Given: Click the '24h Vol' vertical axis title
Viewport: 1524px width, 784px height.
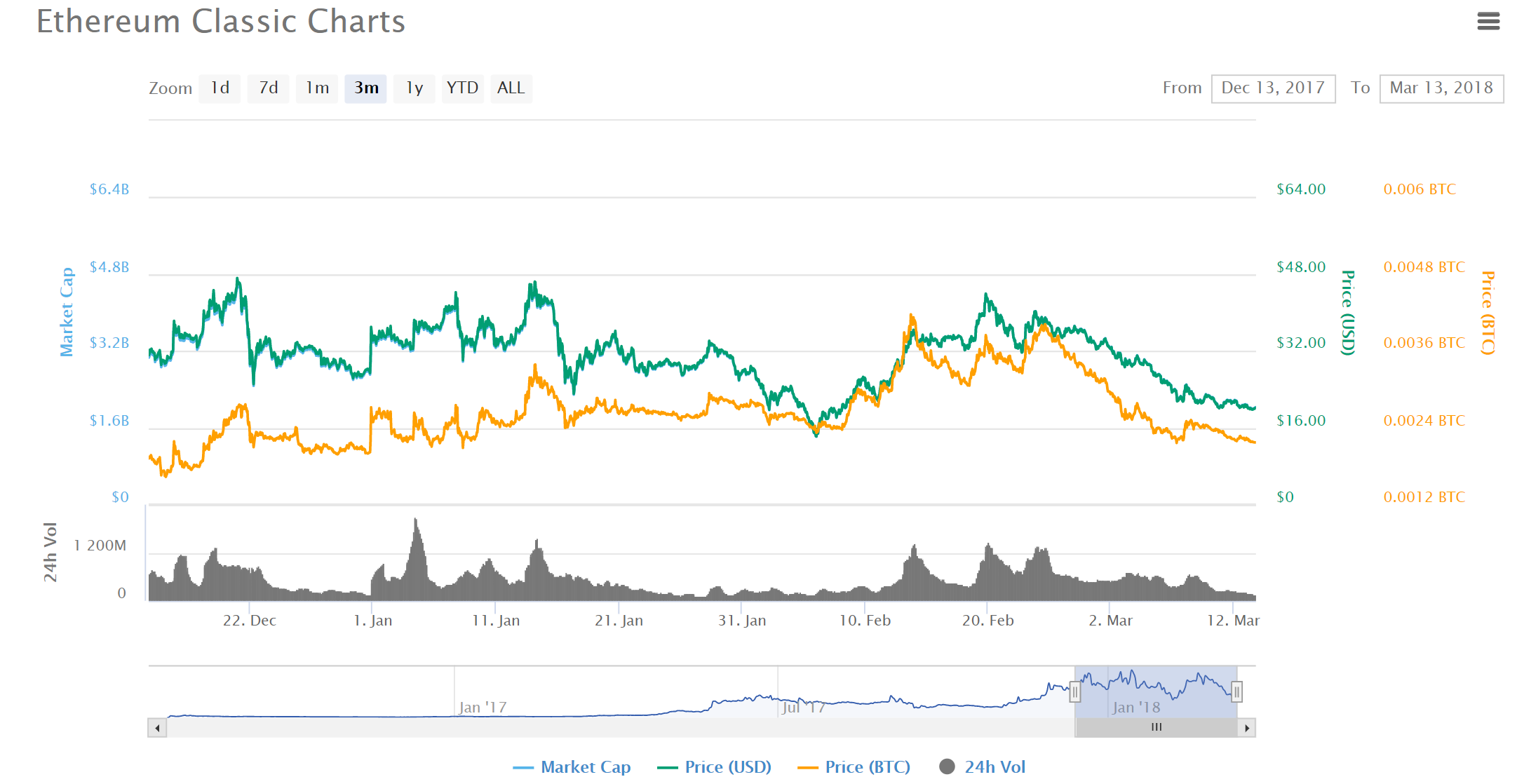Looking at the screenshot, I should 50,553.
